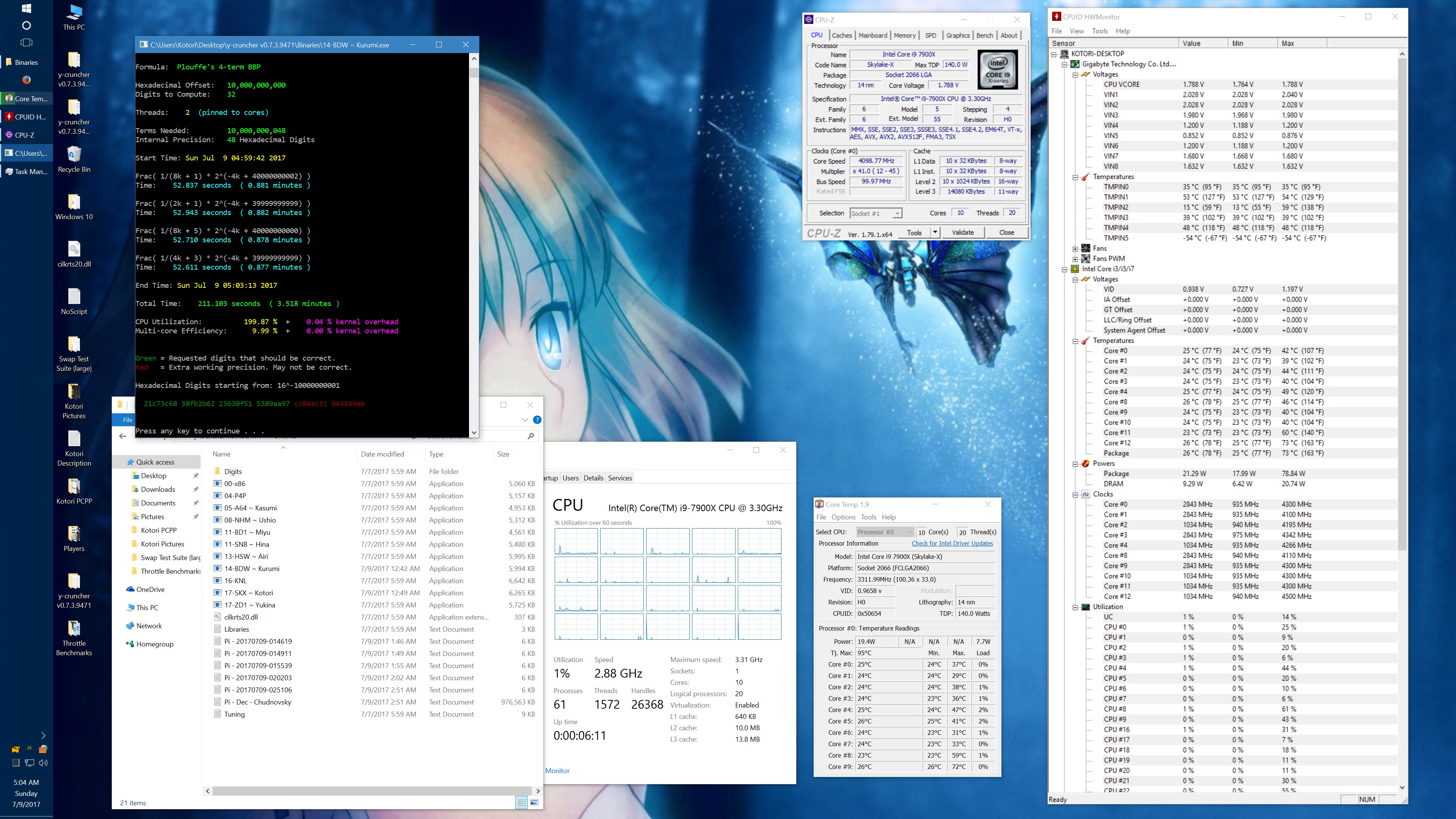Click the Cortana search circle icon
The image size is (1456, 819).
tap(26, 25)
